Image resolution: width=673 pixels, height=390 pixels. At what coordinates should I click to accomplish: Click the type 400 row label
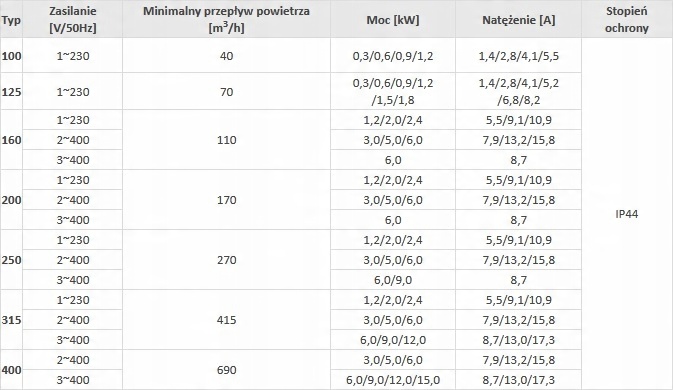click(11, 370)
